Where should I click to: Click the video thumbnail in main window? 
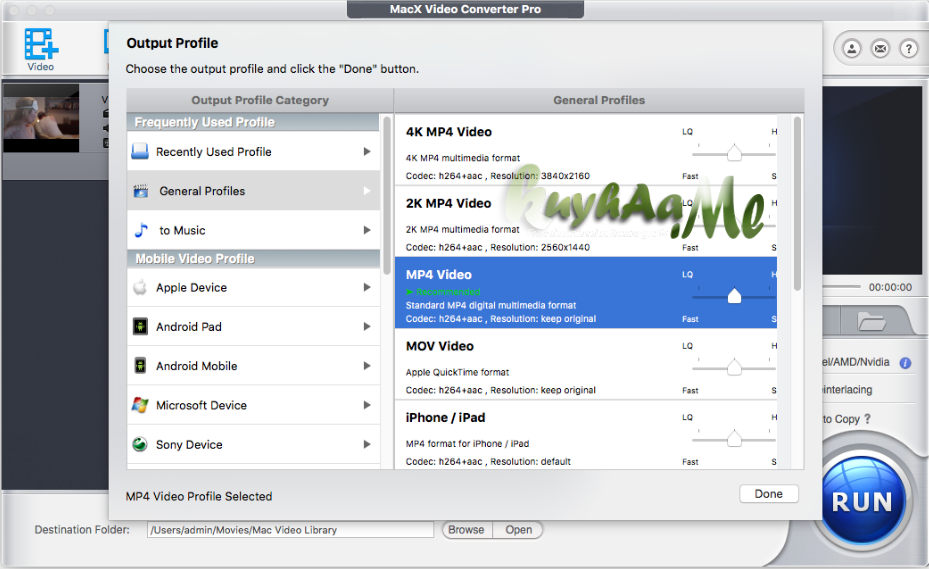(x=41, y=118)
